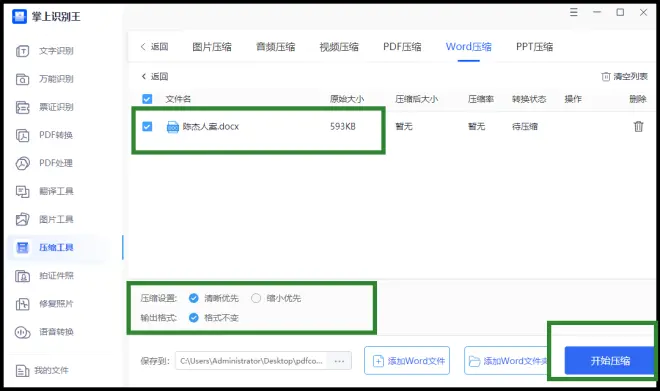Open PDF处理 in the sidebar
The height and width of the screenshot is (391, 660).
point(45,163)
